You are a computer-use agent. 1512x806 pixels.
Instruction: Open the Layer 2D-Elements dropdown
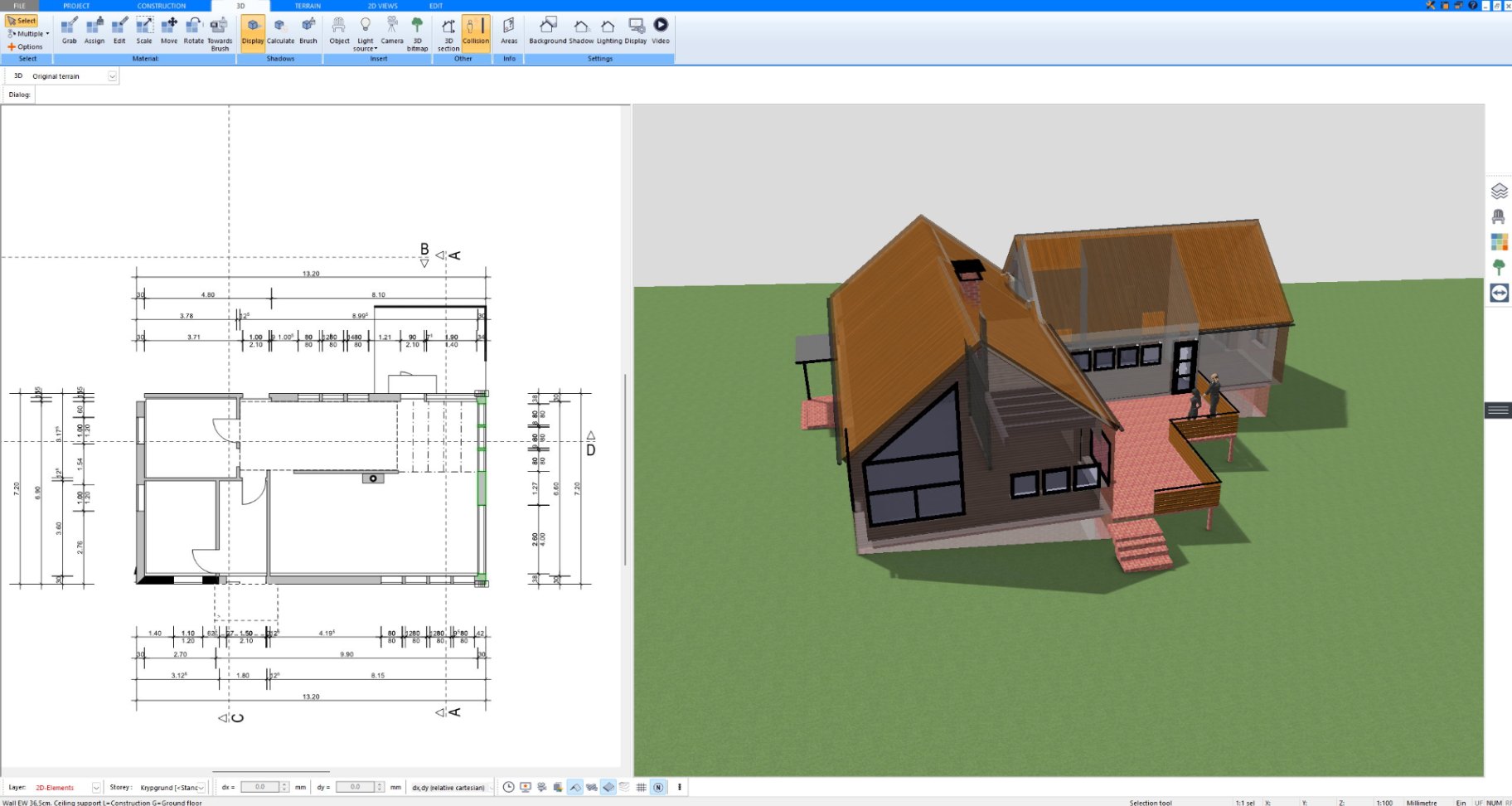pos(96,787)
